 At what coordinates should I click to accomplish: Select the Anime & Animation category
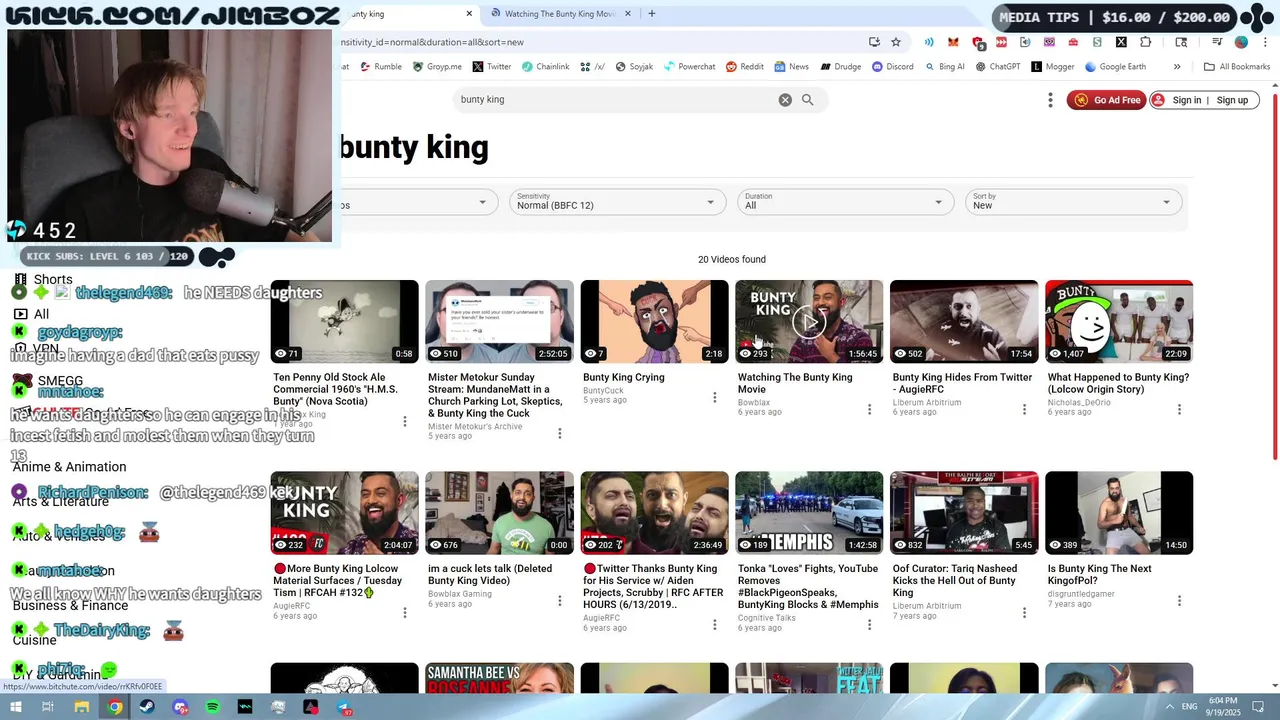69,467
